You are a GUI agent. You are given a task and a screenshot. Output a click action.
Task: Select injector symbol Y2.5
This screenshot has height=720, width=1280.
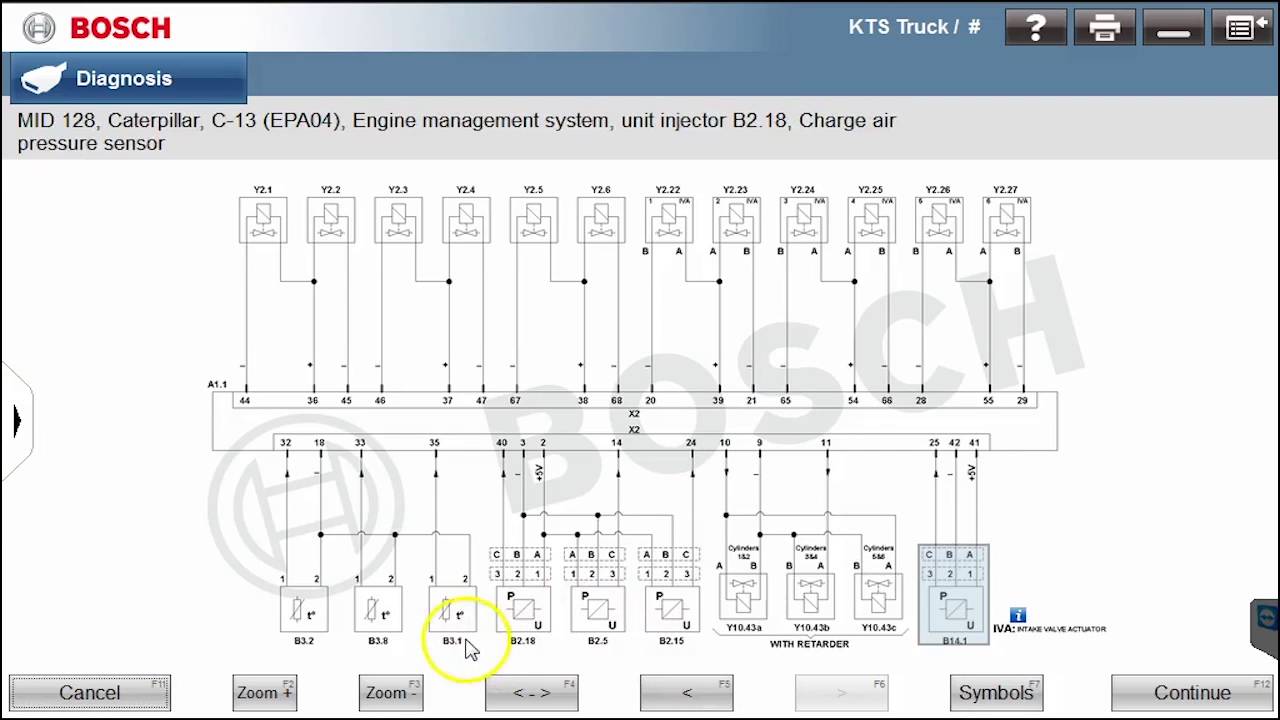tap(534, 220)
